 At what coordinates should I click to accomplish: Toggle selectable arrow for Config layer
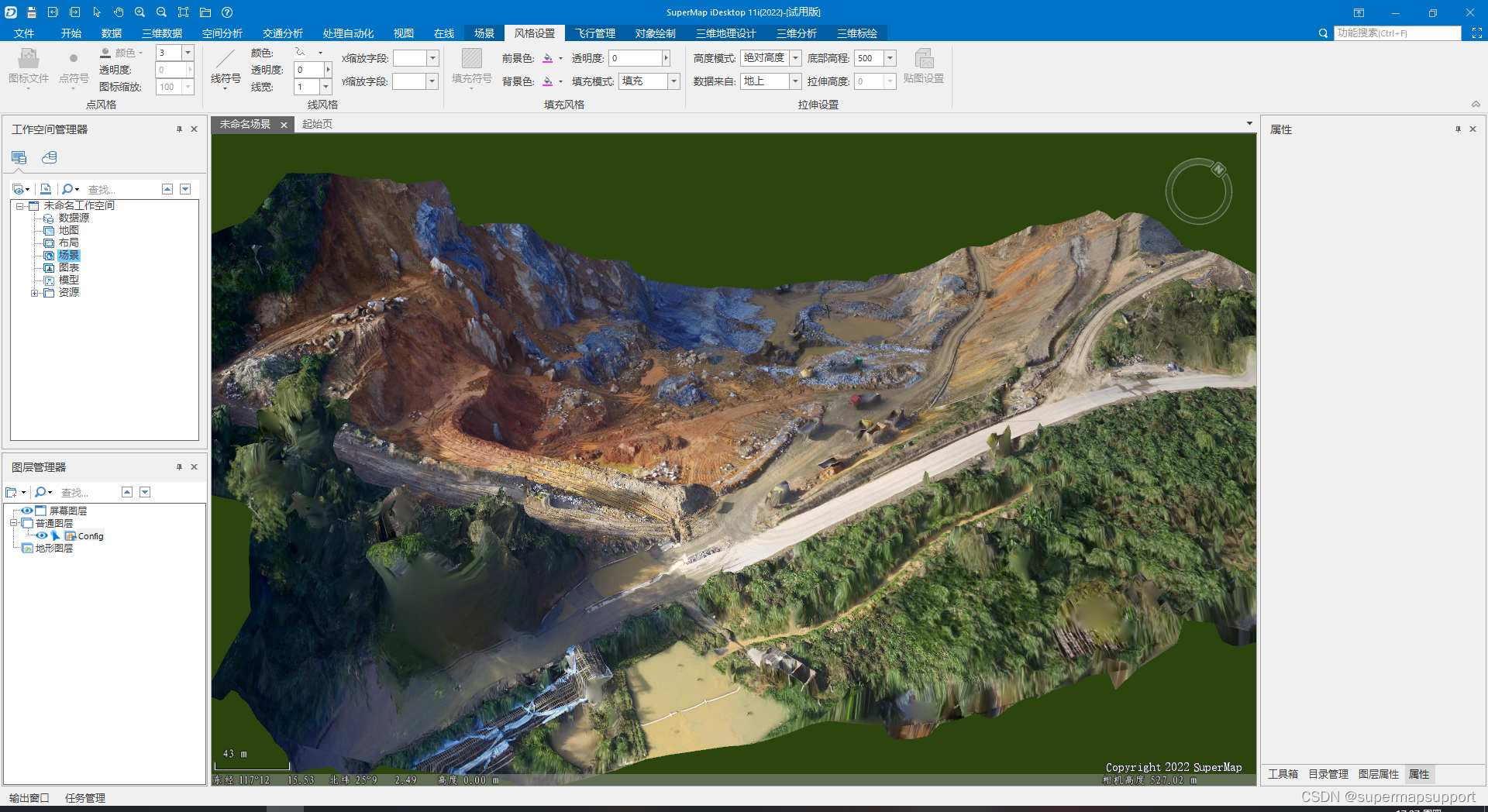(x=56, y=535)
